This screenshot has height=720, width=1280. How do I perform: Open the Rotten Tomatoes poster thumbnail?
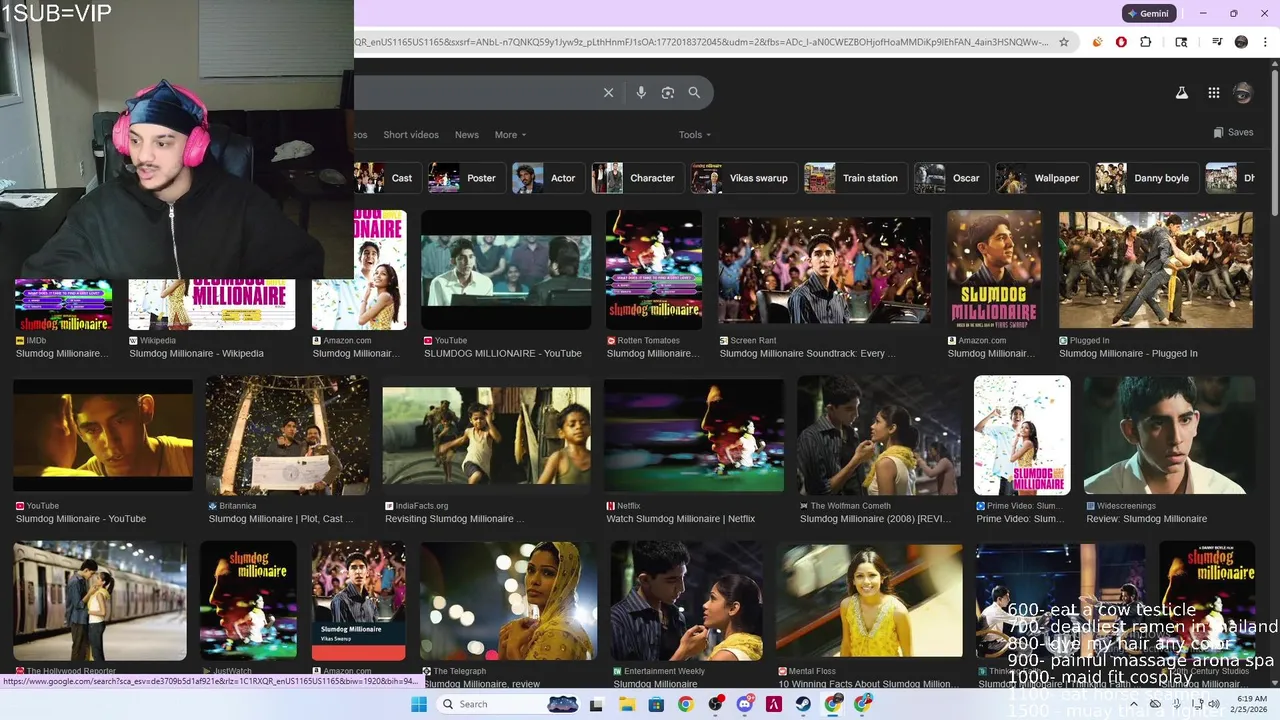tap(654, 270)
